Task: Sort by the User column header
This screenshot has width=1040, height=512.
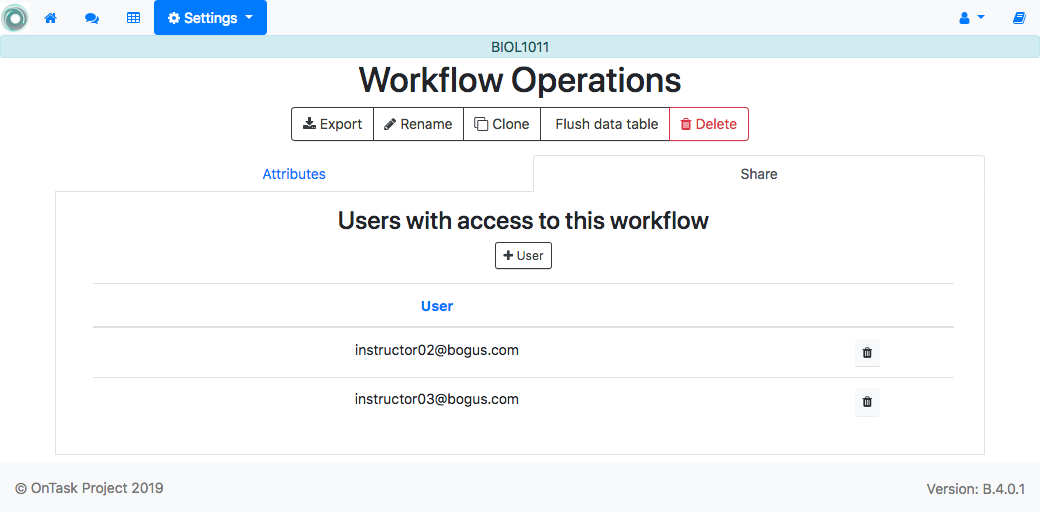Action: click(x=437, y=306)
